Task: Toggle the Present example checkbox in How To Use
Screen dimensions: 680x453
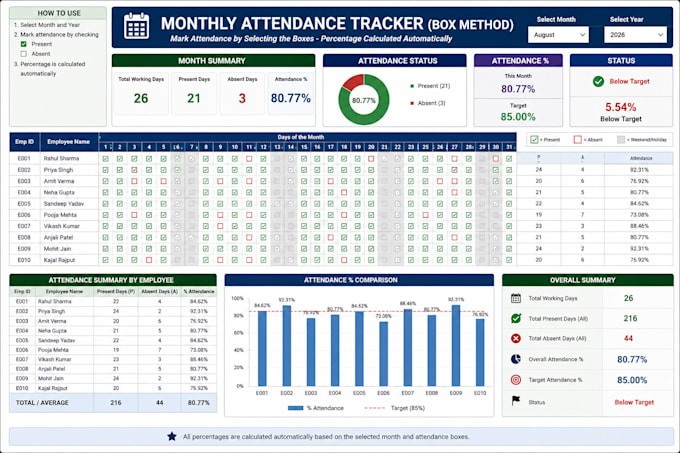Action: [x=23, y=44]
